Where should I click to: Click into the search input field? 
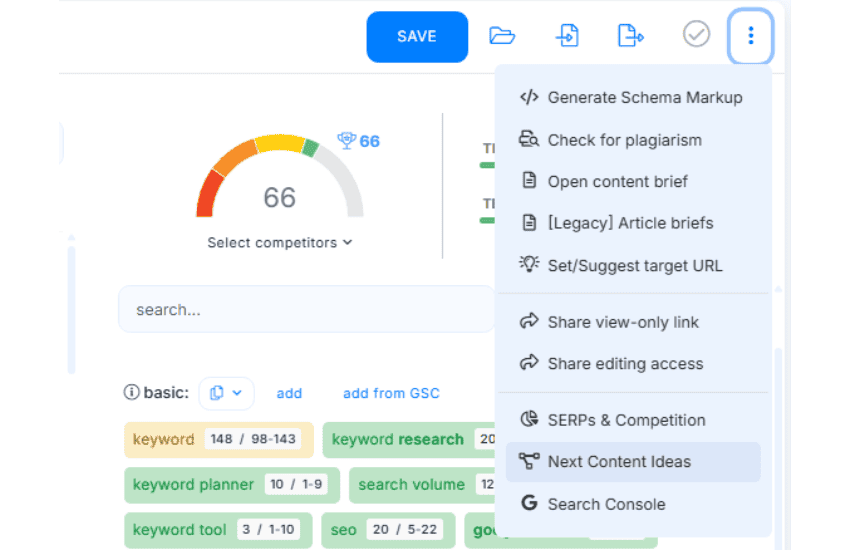[x=305, y=310]
